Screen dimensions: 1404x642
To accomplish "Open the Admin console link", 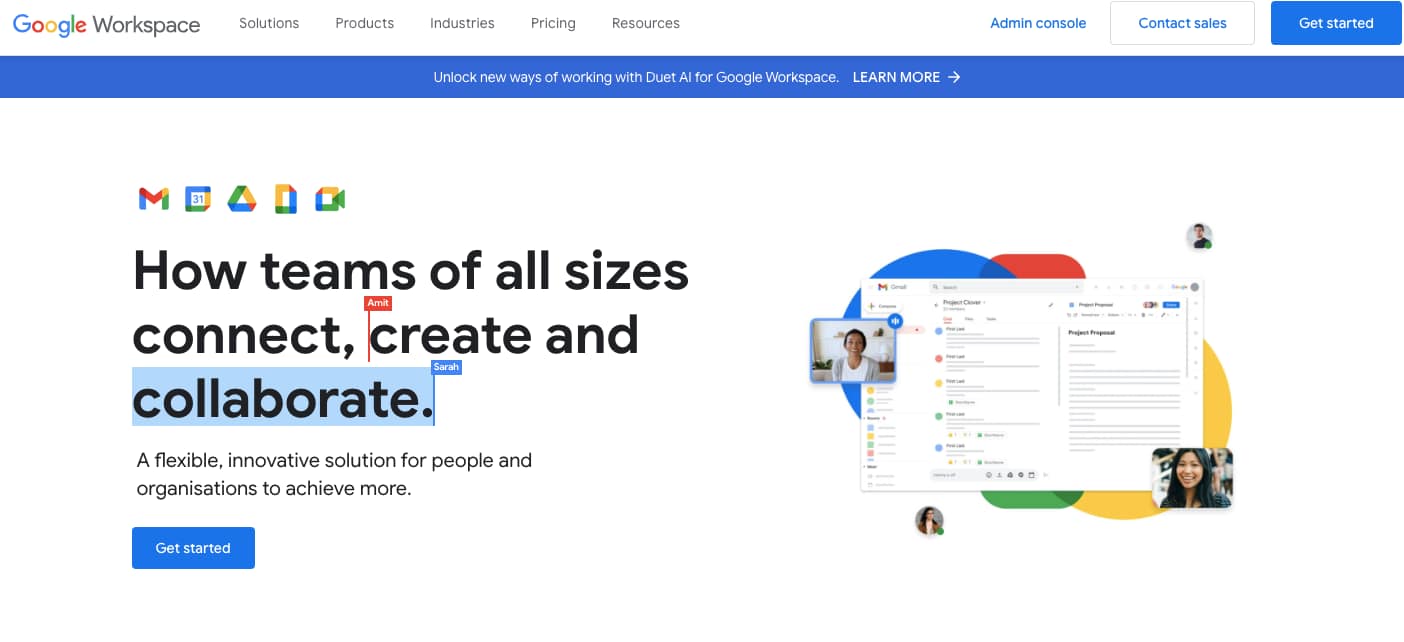I will point(1037,23).
